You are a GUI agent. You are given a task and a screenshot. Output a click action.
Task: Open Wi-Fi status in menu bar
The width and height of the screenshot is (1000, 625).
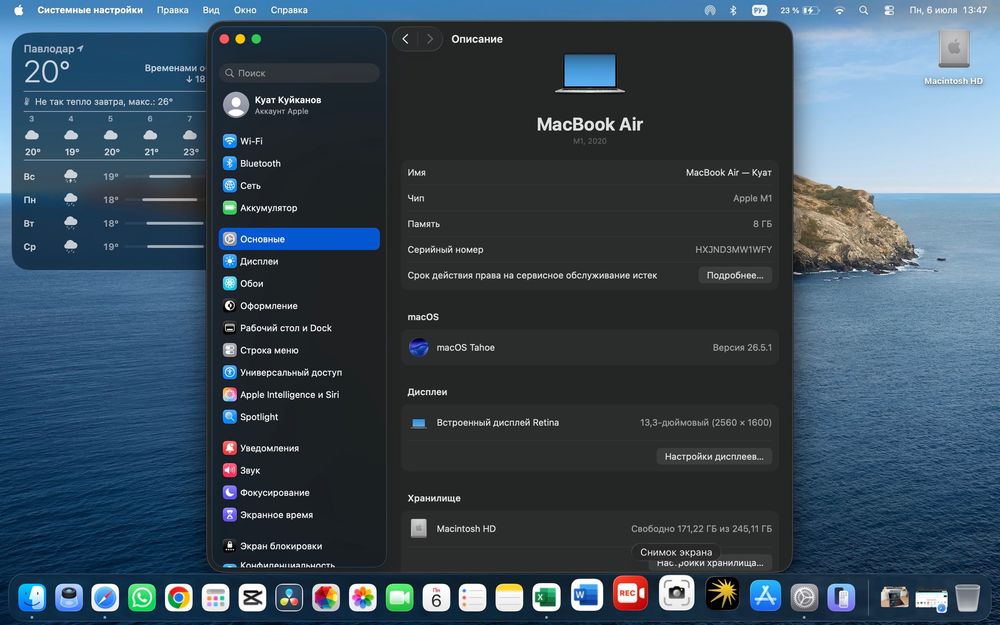pos(839,10)
